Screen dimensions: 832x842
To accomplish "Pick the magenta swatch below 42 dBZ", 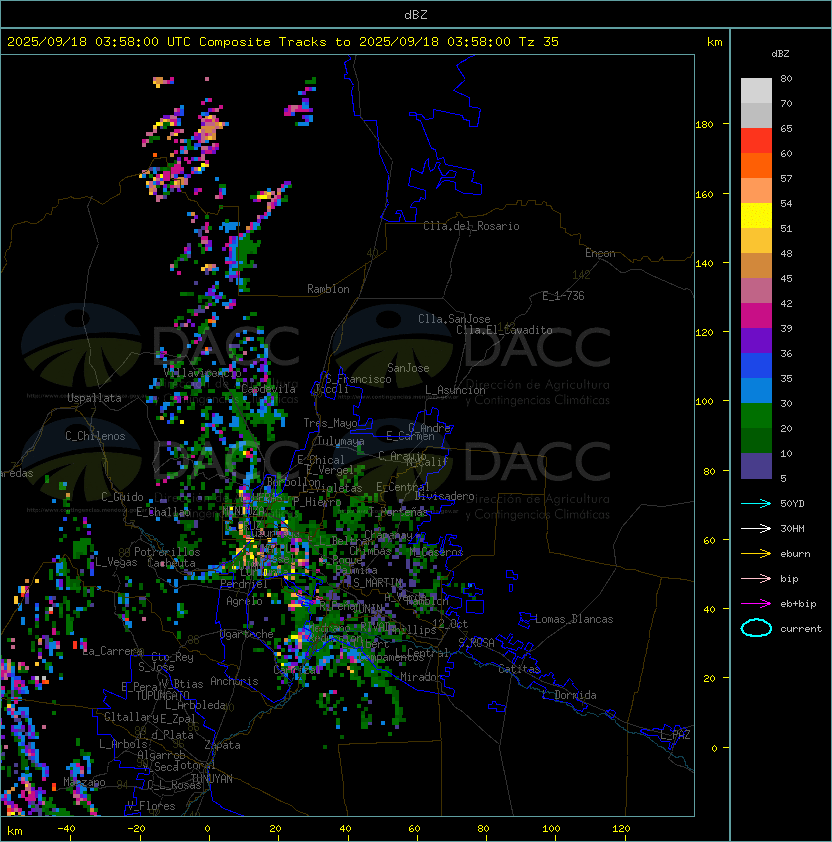I will pos(756,316).
